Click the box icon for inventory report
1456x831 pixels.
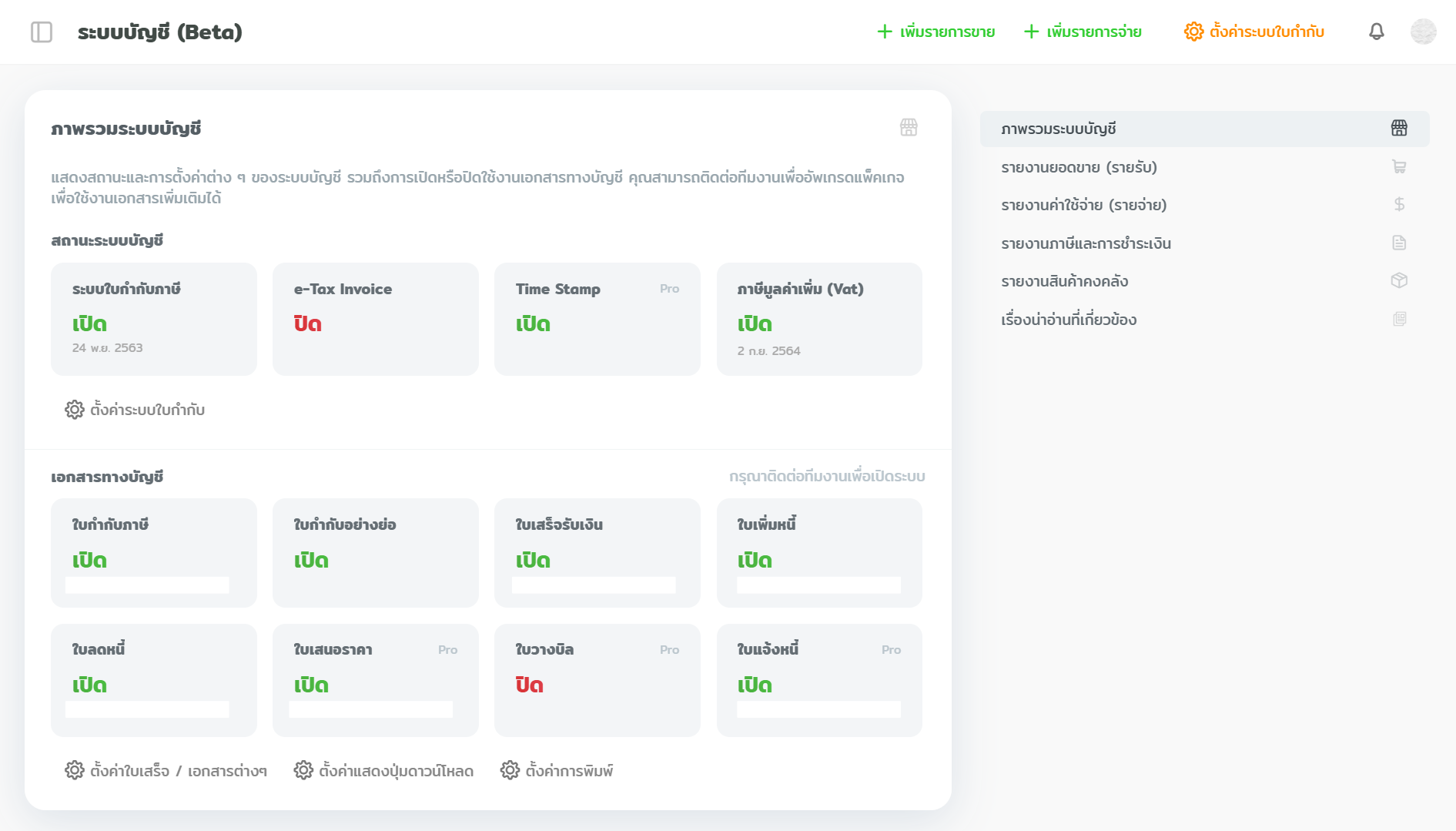[1399, 281]
